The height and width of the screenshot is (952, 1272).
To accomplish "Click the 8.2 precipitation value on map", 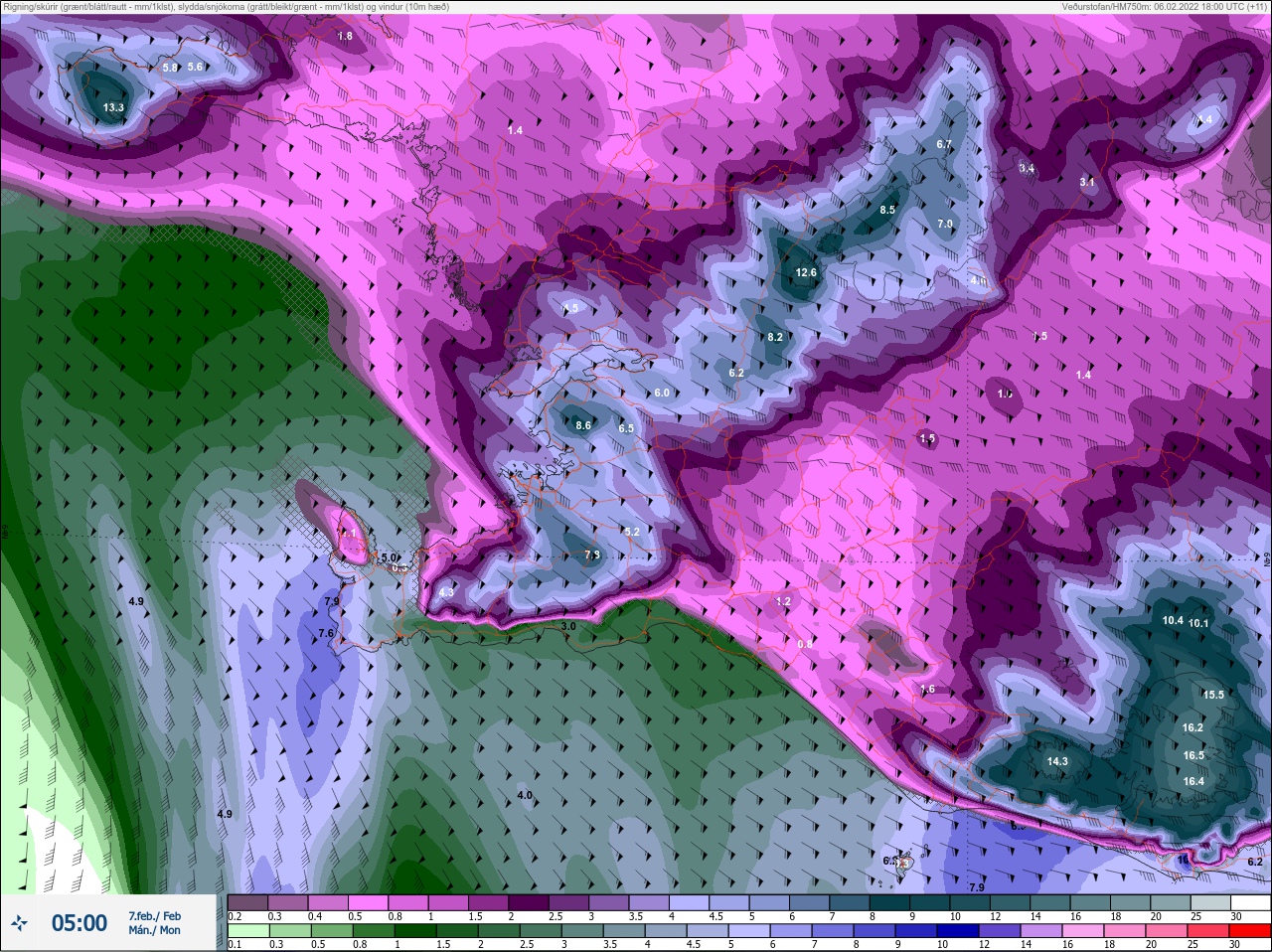I will [775, 337].
